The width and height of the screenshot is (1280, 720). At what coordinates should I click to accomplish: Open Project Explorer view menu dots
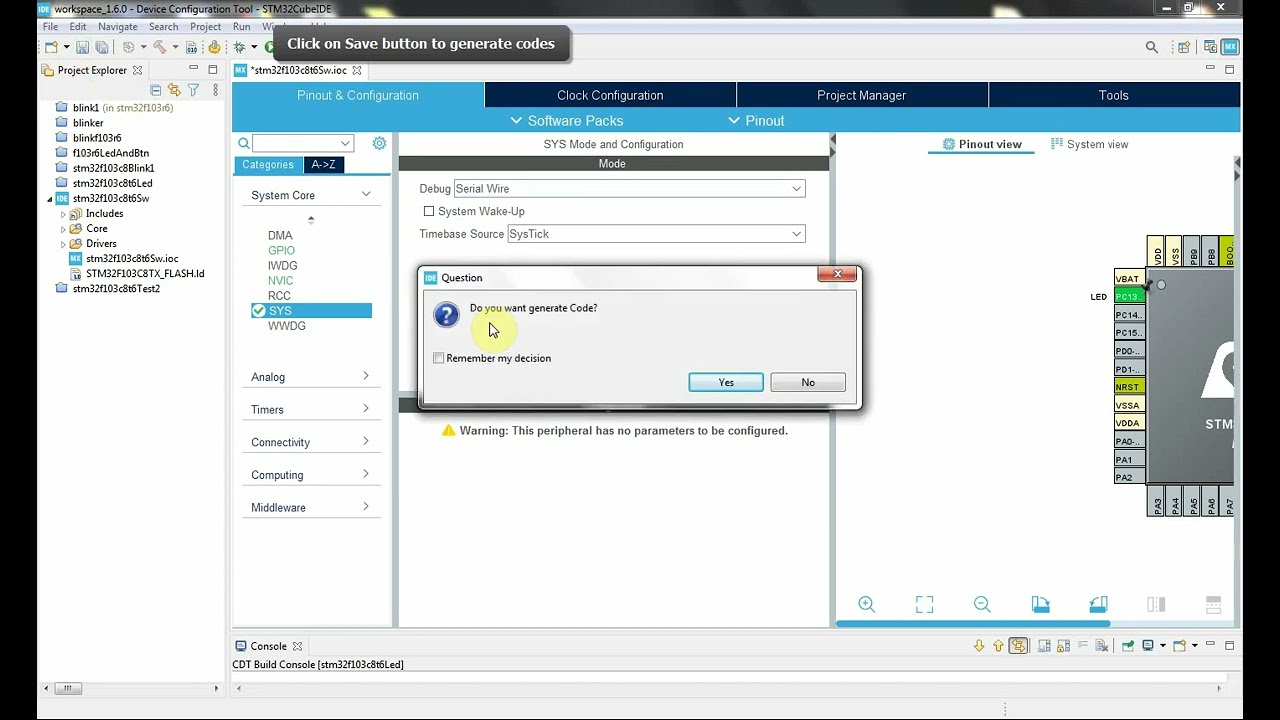[215, 90]
